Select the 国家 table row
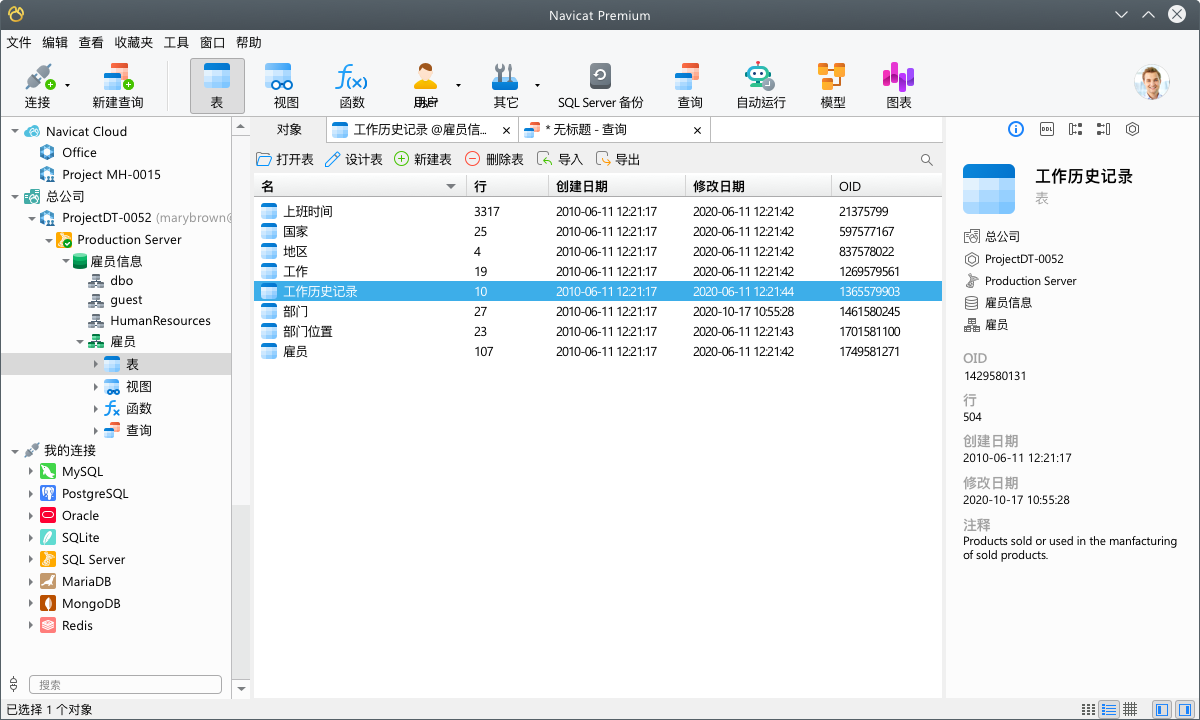Image resolution: width=1200 pixels, height=720 pixels. point(598,231)
